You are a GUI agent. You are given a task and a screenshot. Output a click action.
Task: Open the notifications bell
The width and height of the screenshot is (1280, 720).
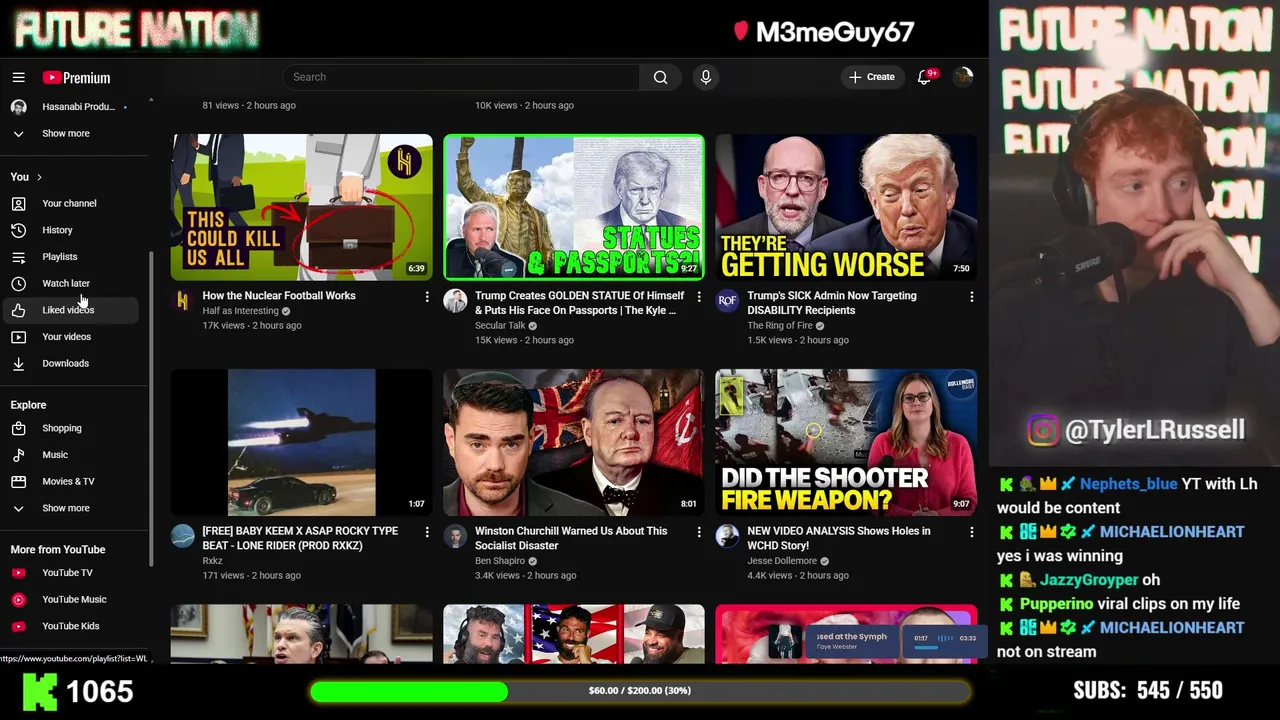925,77
